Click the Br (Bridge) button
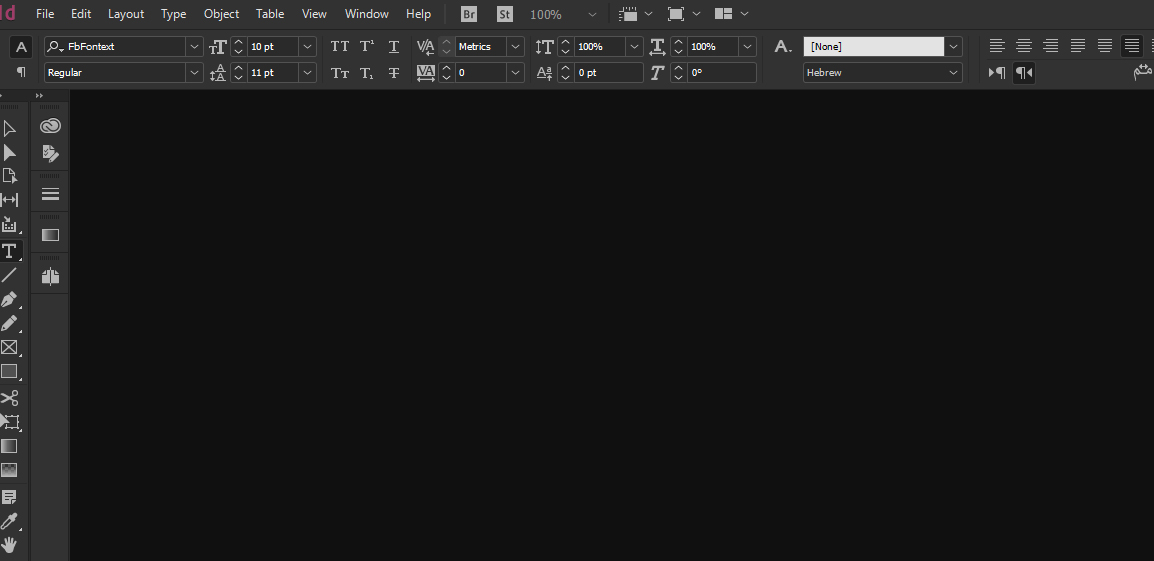 pos(469,14)
